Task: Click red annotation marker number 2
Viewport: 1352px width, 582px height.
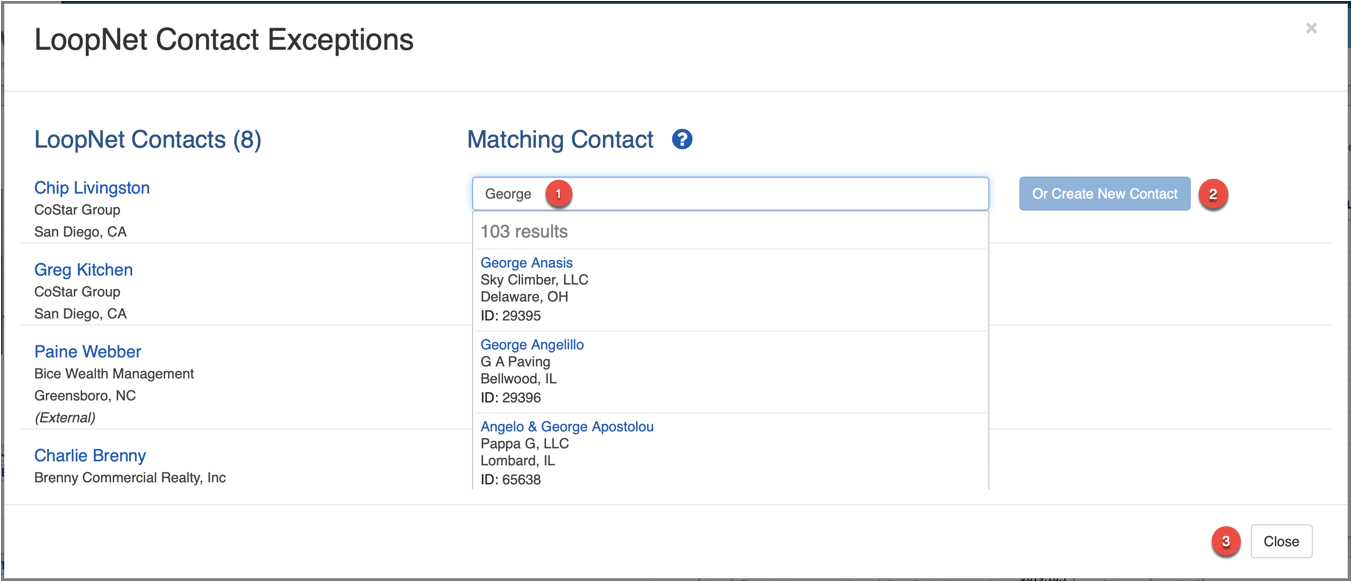Action: pos(1213,194)
